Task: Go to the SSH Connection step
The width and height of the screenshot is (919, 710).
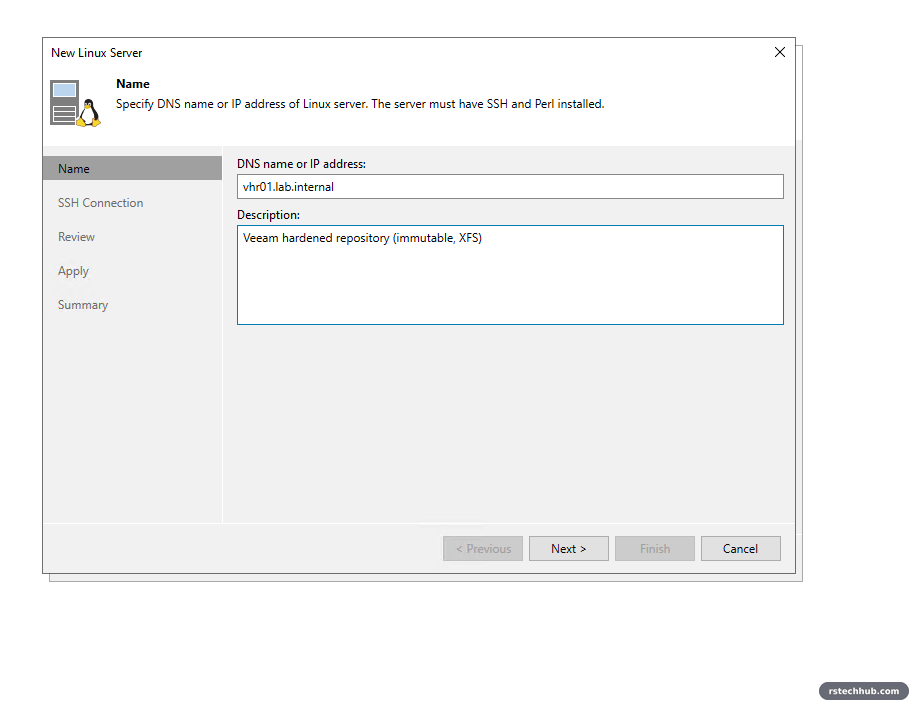Action: 100,203
